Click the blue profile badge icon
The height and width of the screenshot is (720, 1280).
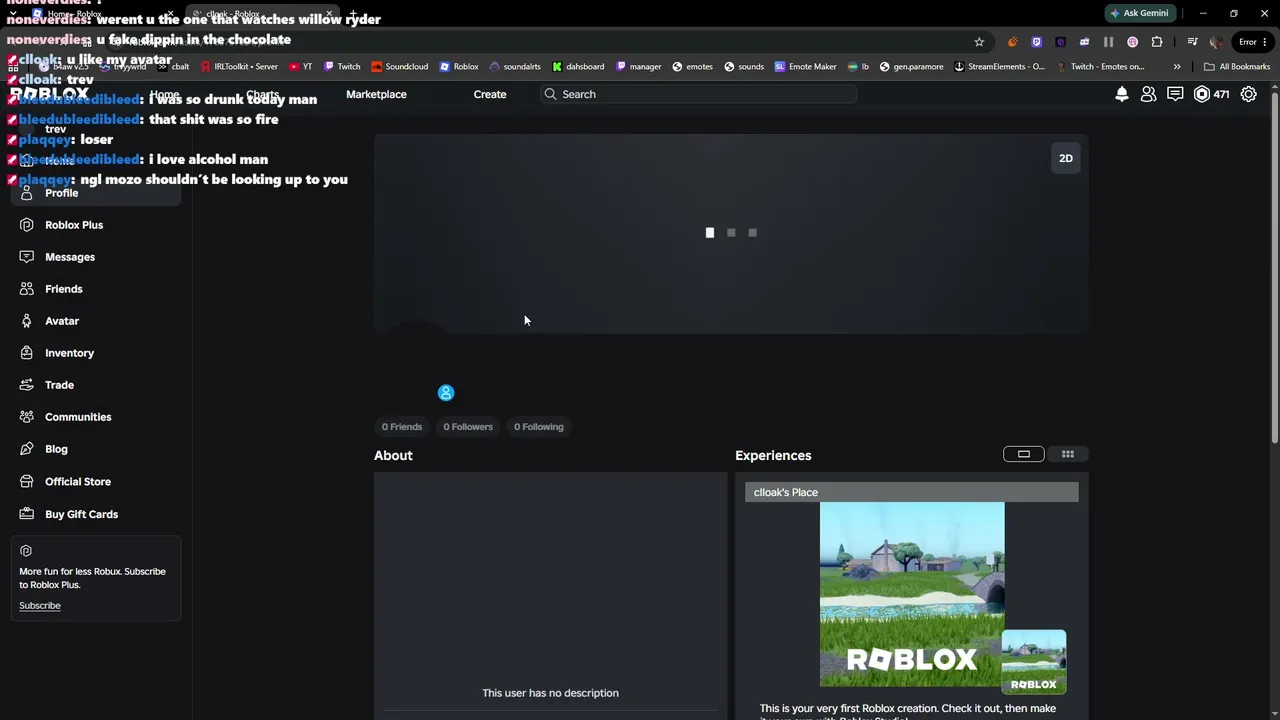click(x=446, y=393)
